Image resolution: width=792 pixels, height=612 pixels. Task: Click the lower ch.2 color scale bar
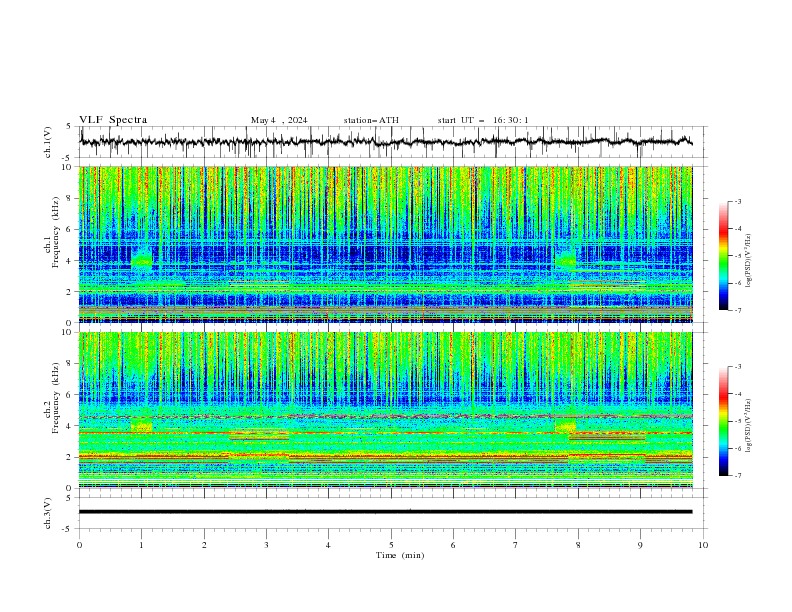[x=723, y=421]
